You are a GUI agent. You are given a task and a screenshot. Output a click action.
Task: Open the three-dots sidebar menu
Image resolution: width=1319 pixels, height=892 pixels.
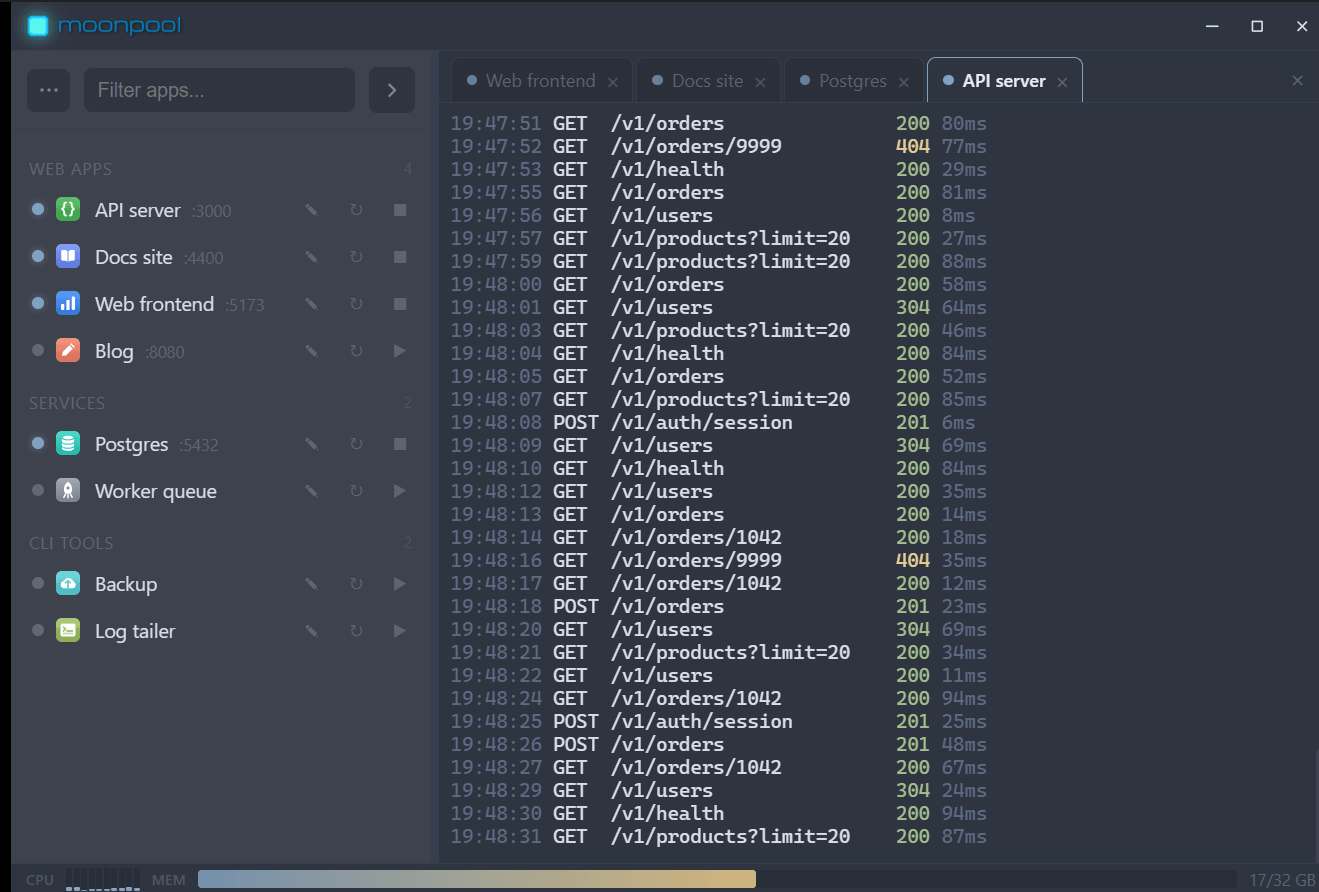[x=49, y=90]
